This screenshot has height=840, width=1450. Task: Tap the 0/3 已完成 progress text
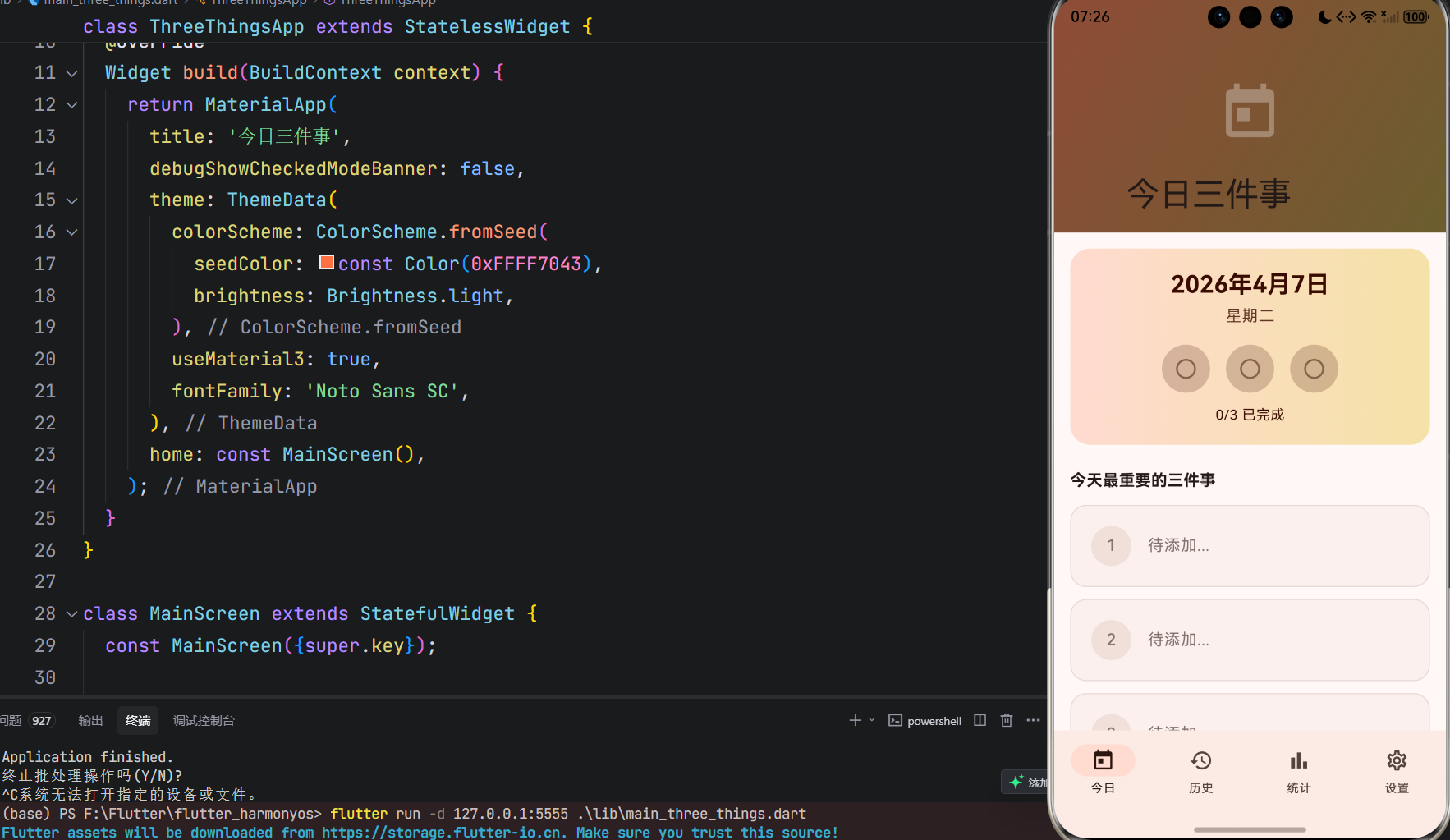click(x=1250, y=415)
